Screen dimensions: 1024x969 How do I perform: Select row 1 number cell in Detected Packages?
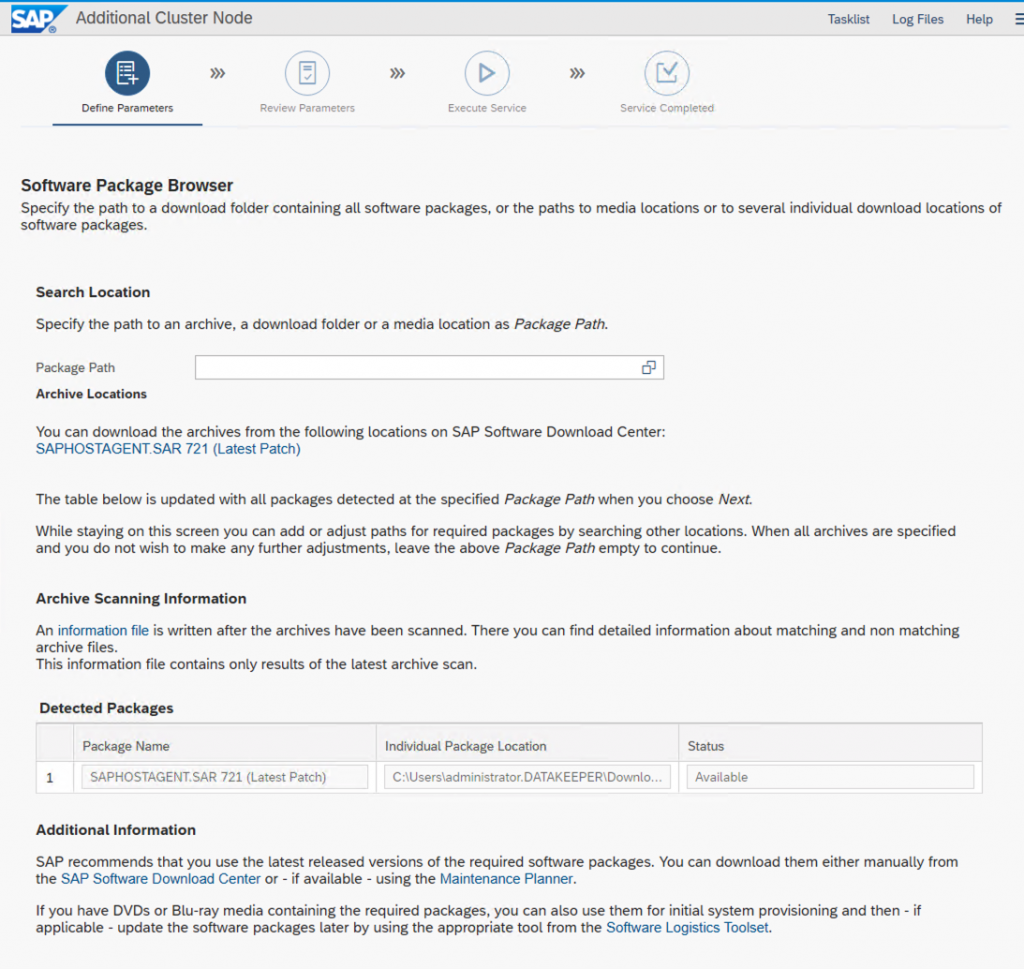(54, 778)
